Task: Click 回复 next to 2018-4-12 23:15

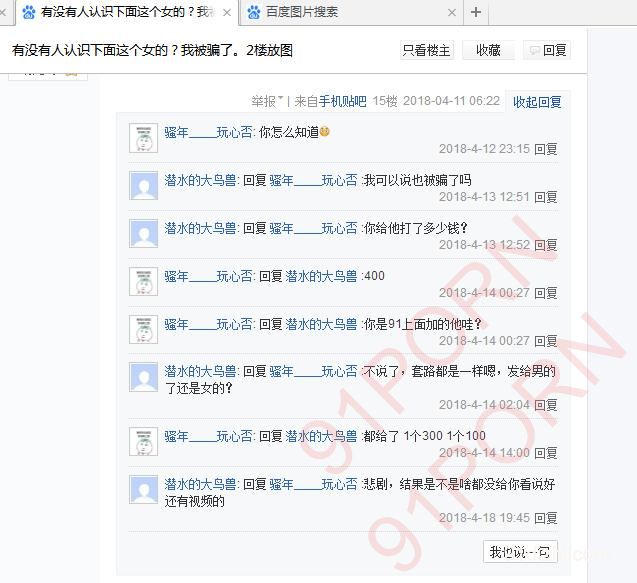Action: [x=546, y=149]
